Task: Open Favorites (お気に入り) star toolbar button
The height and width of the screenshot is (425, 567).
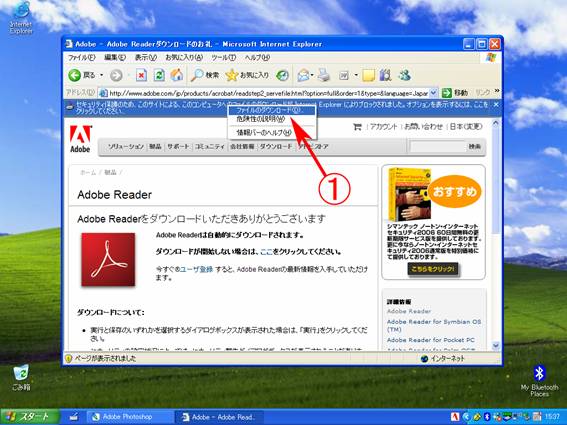Action: tap(247, 75)
